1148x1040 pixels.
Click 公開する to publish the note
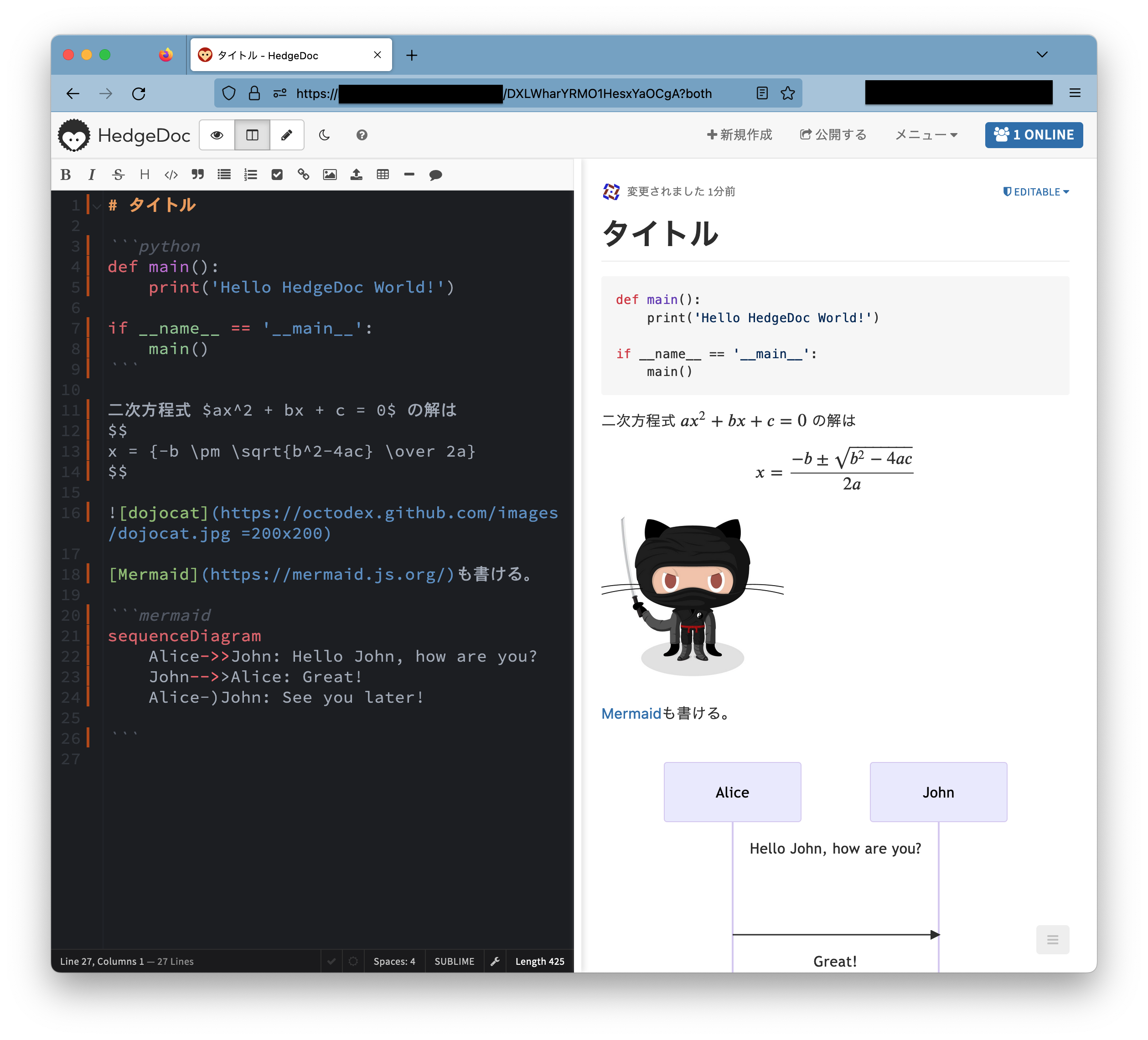(x=833, y=135)
